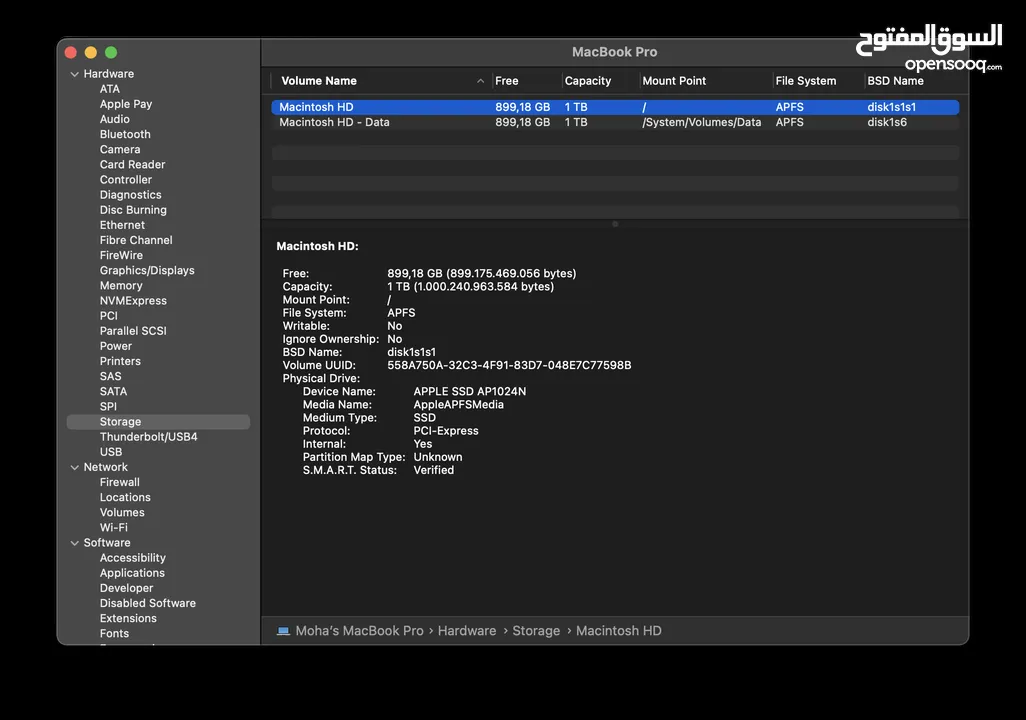Select Locations under Network

tap(125, 497)
